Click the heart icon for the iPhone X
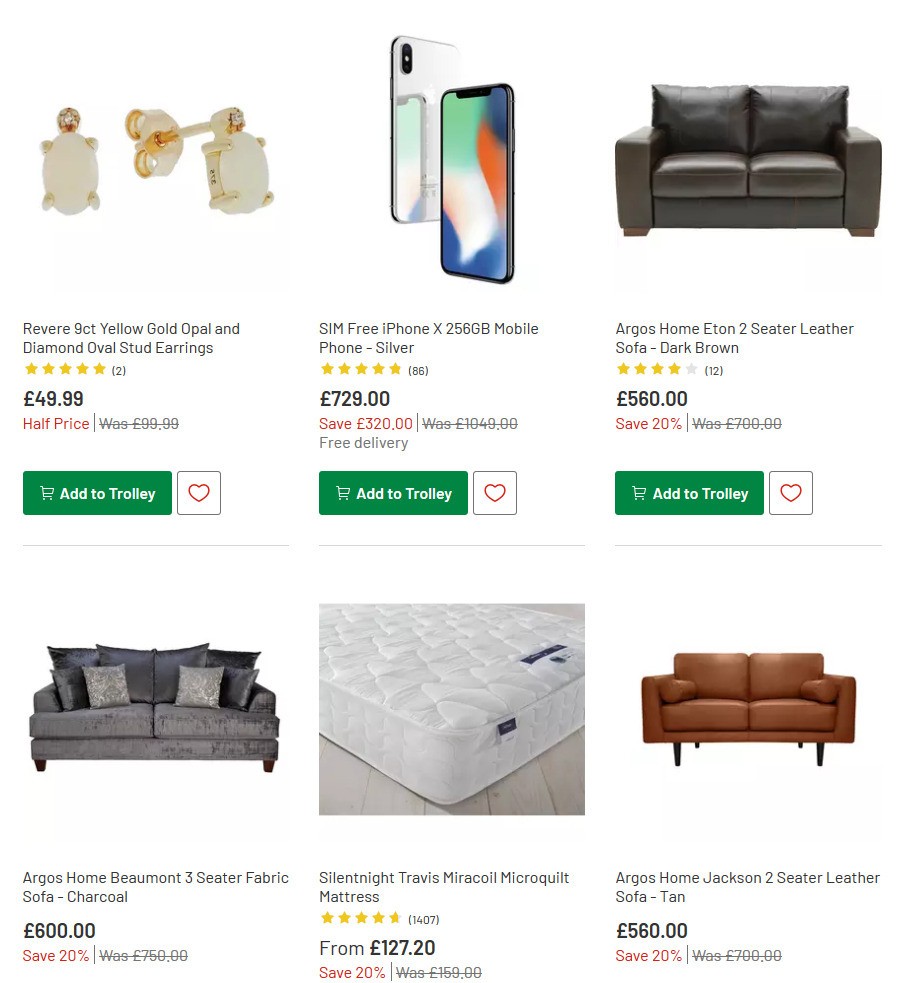The image size is (904, 983). click(495, 492)
